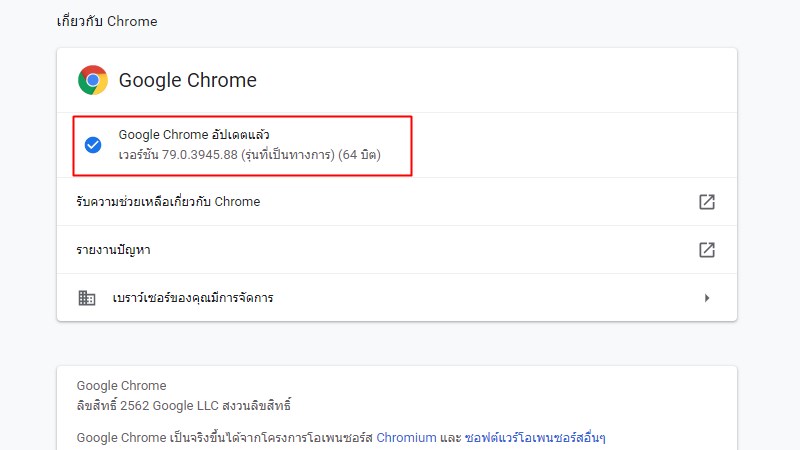Click the ลิขสิทธิ์ 2562 Google LLC copyright text

click(x=184, y=406)
